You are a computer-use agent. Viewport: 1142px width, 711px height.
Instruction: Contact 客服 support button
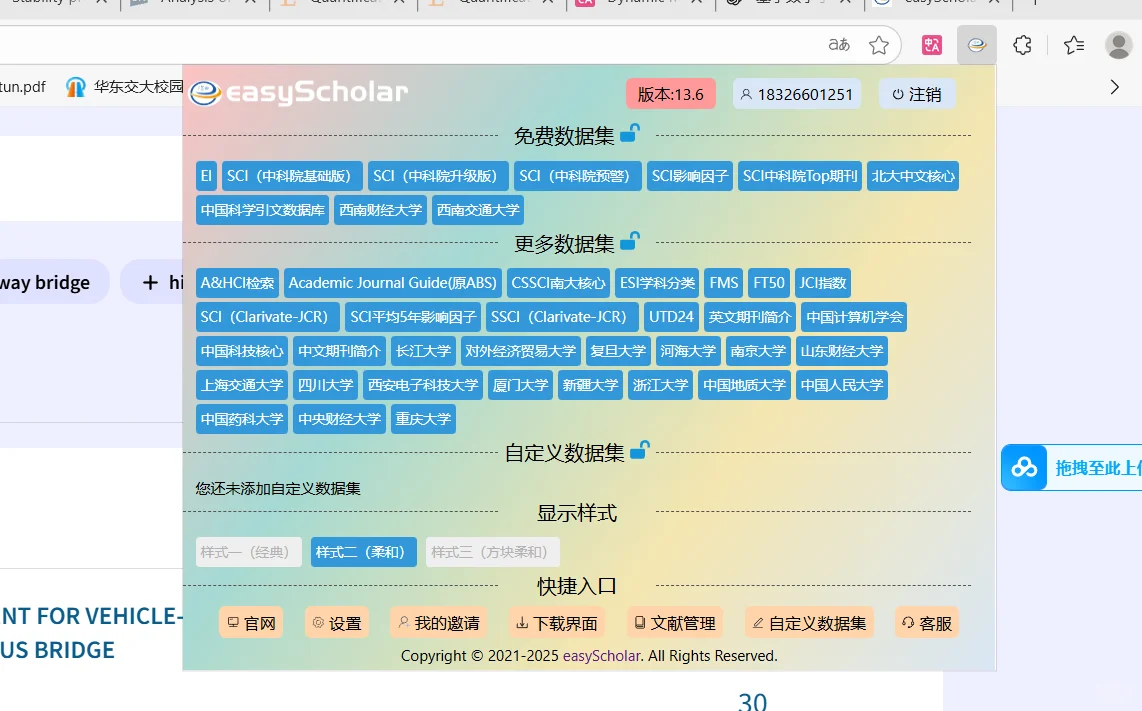click(927, 623)
